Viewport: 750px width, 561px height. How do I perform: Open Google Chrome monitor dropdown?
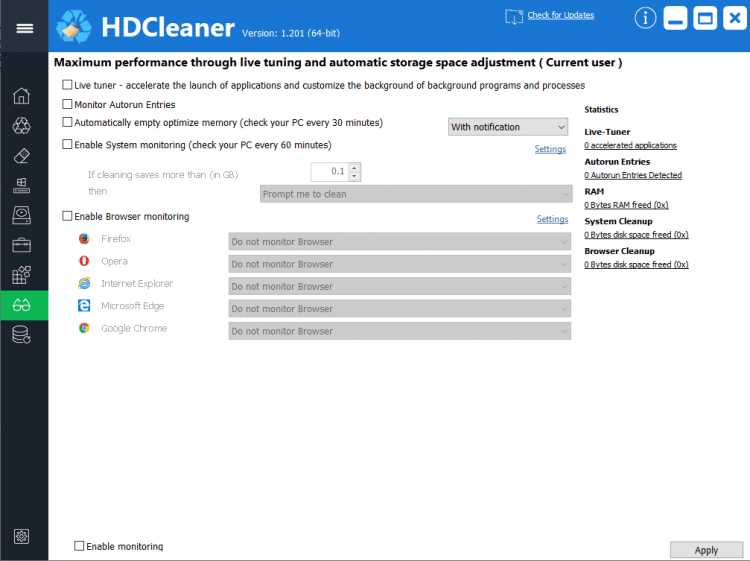click(400, 331)
